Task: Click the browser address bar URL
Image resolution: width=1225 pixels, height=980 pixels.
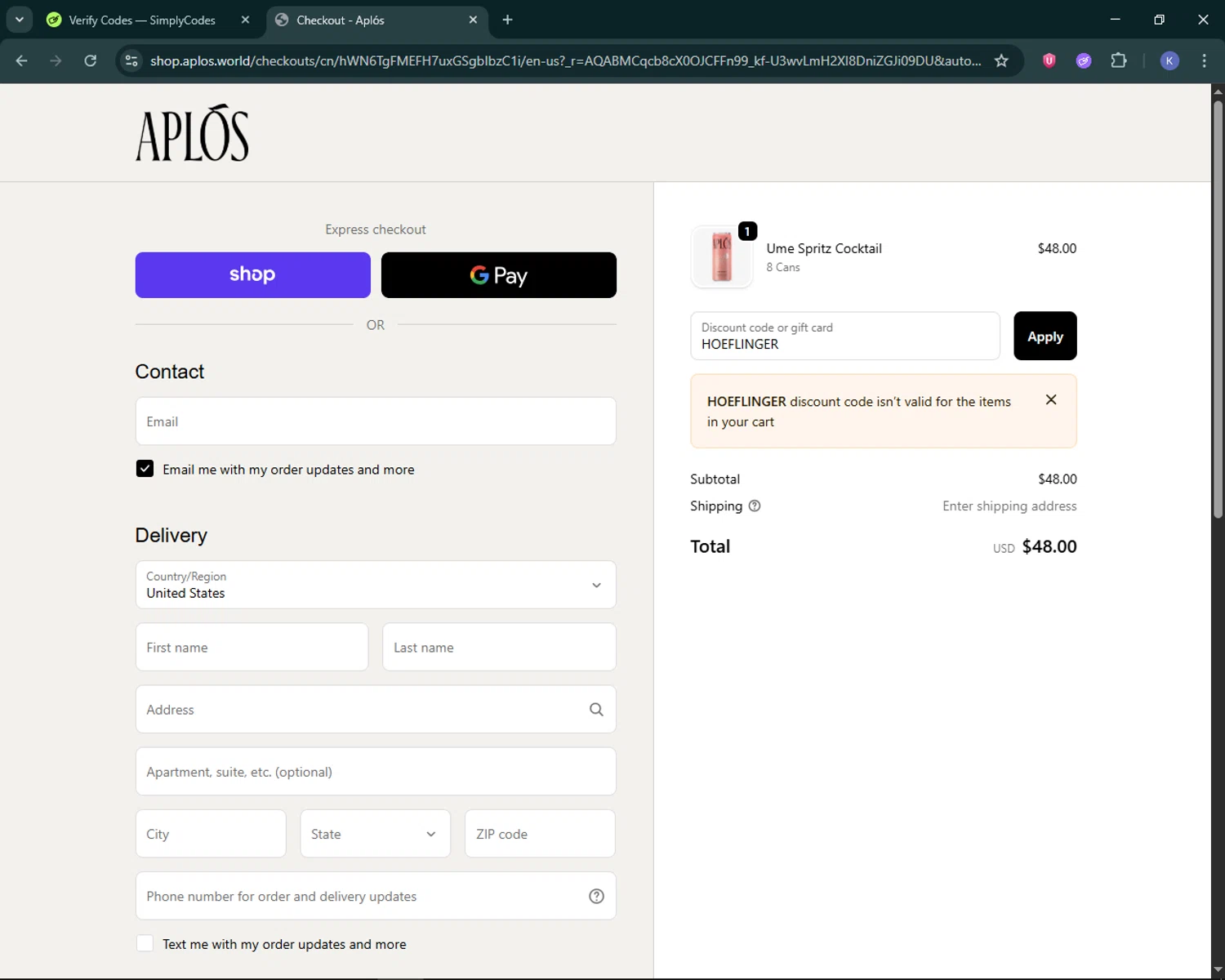Action: point(565,60)
